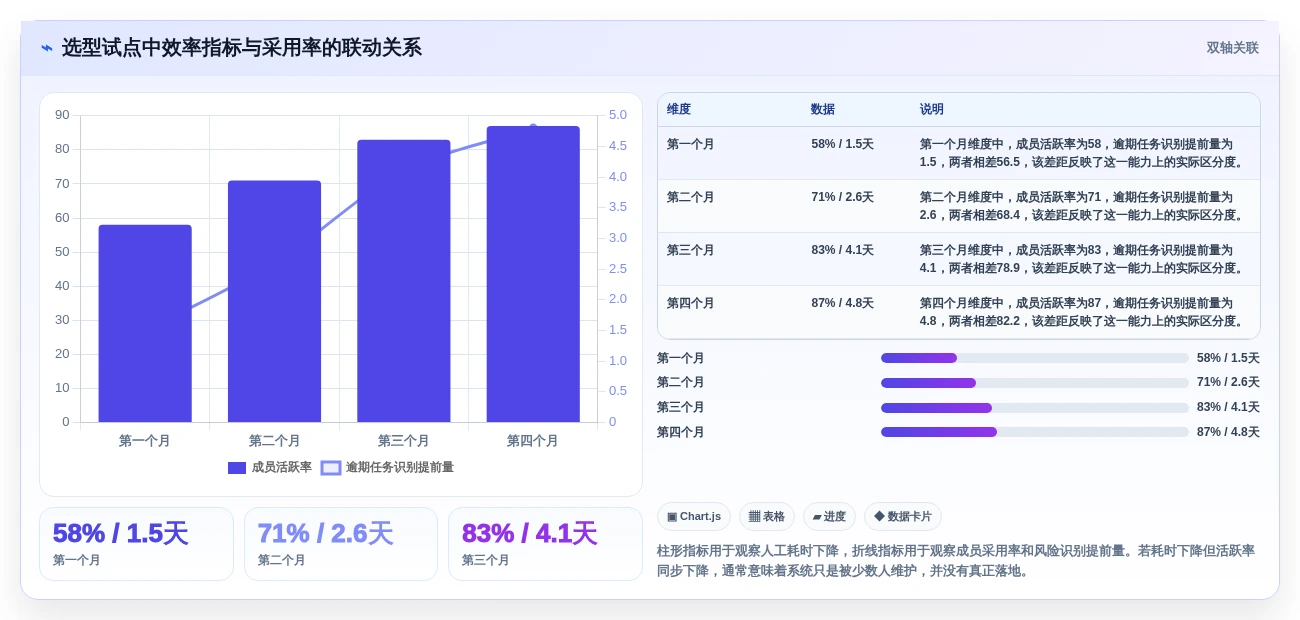Click the 表格 tag chip
Image resolution: width=1300 pixels, height=620 pixels.
pyautogui.click(x=767, y=517)
